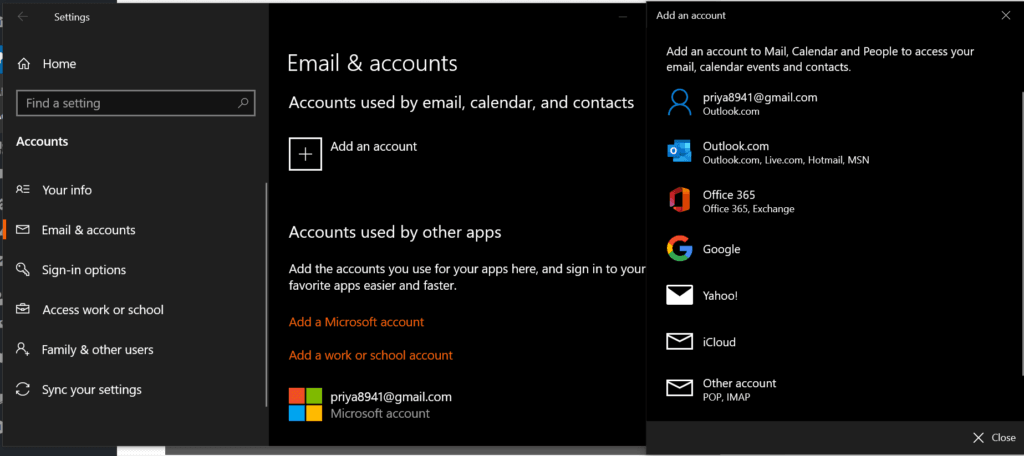This screenshot has height=456, width=1024.
Task: Click Outlook.com, Live.com, Hotmail, MSN subtitle
Action: [786, 160]
